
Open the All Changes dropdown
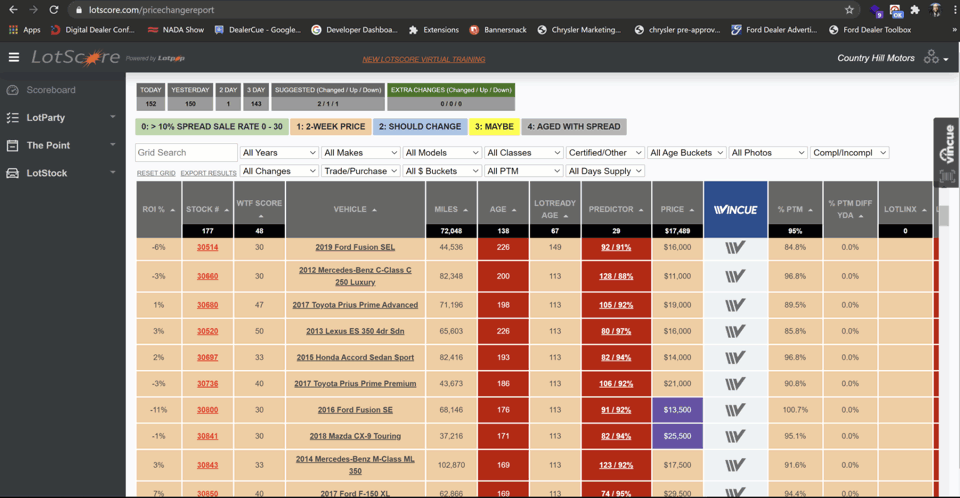coord(279,171)
